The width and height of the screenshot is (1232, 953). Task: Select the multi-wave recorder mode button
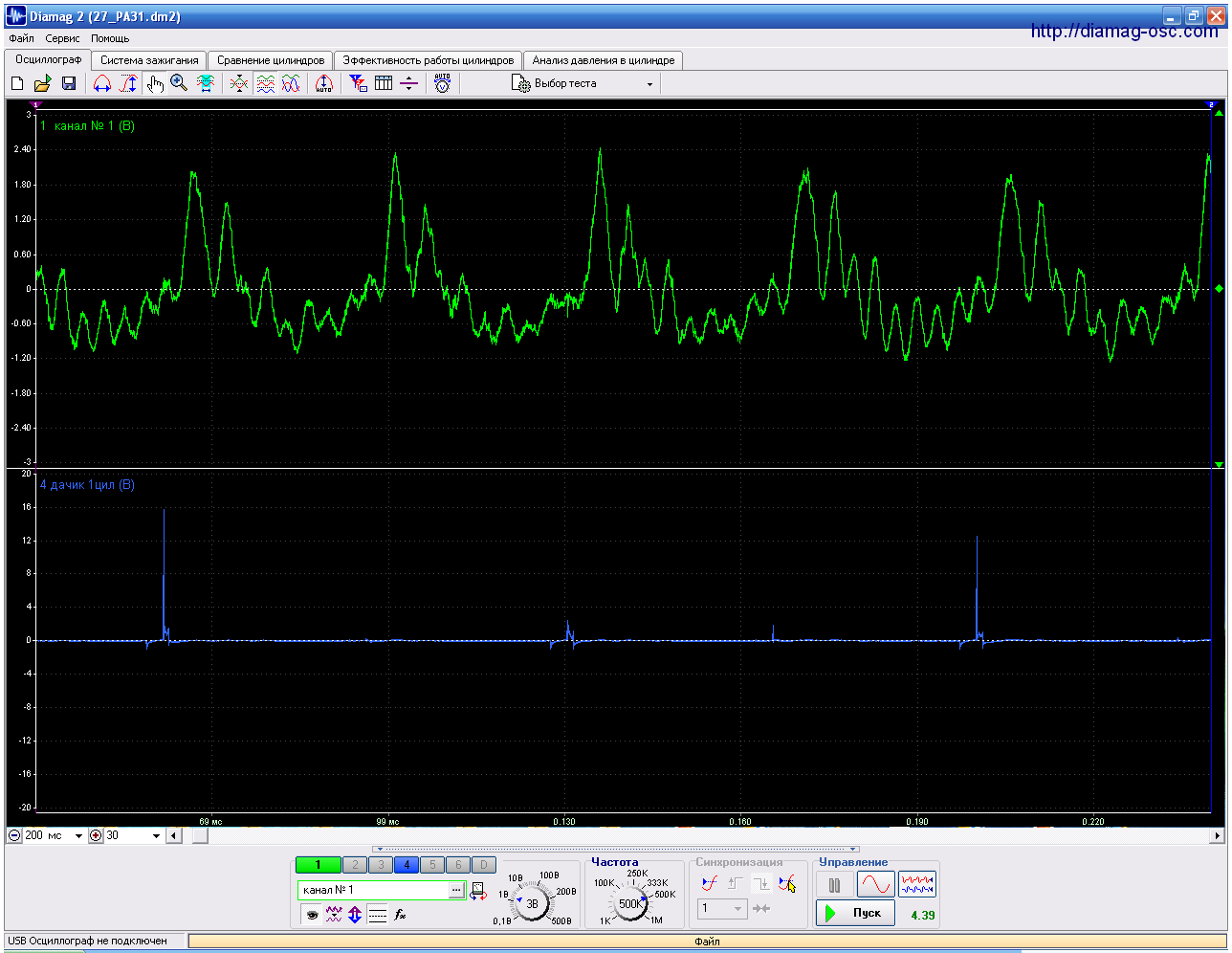pos(917,884)
